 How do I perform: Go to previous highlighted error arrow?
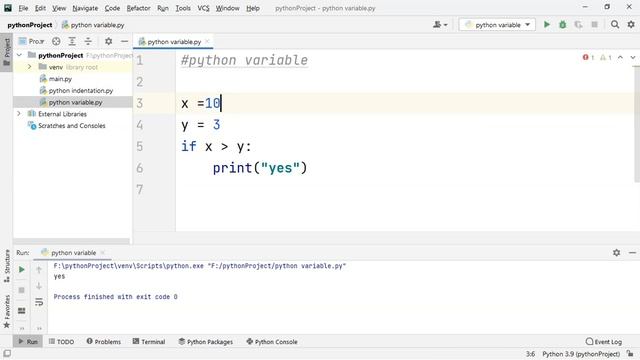[x=620, y=58]
